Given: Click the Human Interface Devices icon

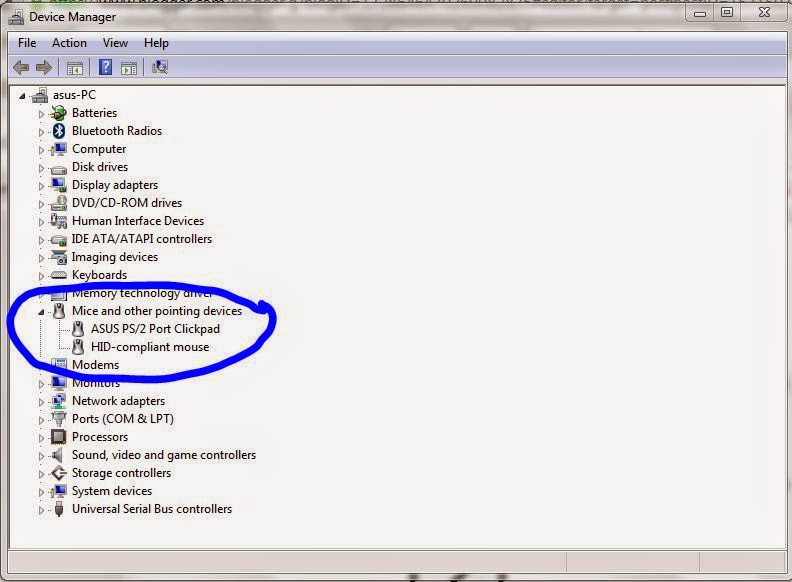Looking at the screenshot, I should [x=59, y=221].
